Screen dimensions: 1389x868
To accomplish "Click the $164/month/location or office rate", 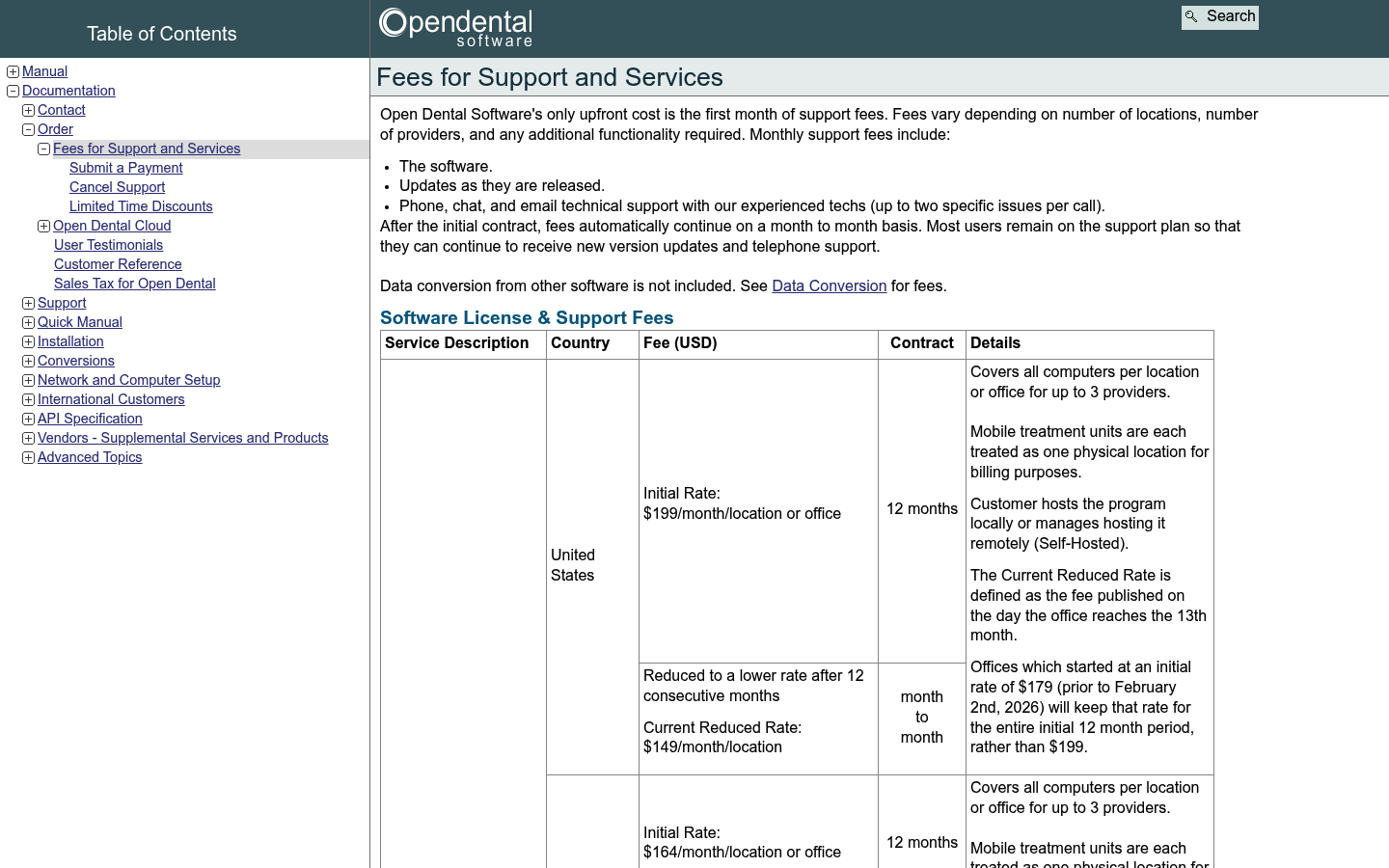I will point(742,853).
